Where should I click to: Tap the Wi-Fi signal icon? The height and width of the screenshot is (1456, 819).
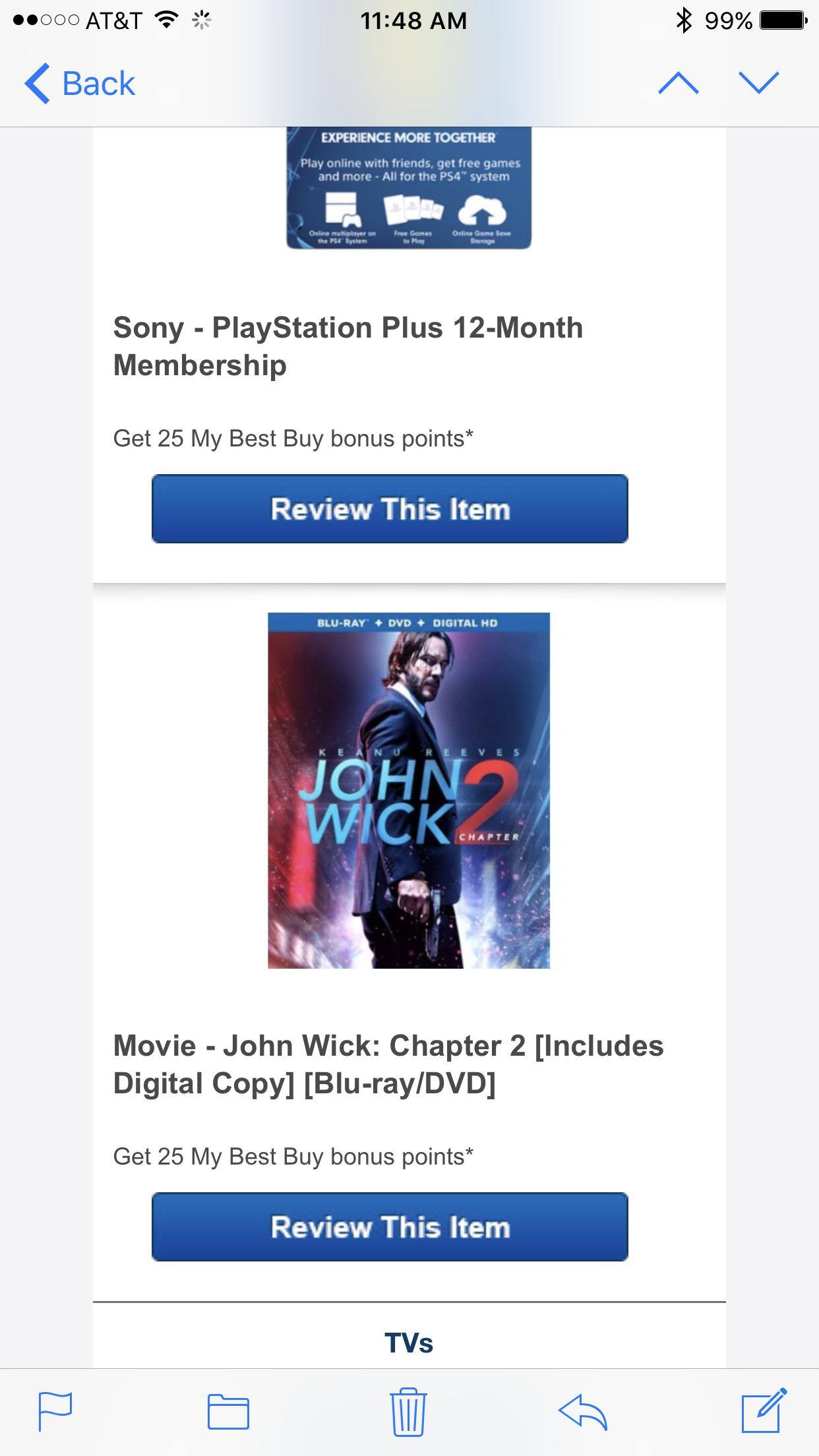point(167,20)
